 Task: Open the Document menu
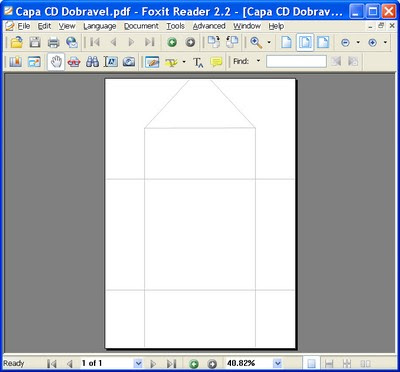(x=141, y=26)
